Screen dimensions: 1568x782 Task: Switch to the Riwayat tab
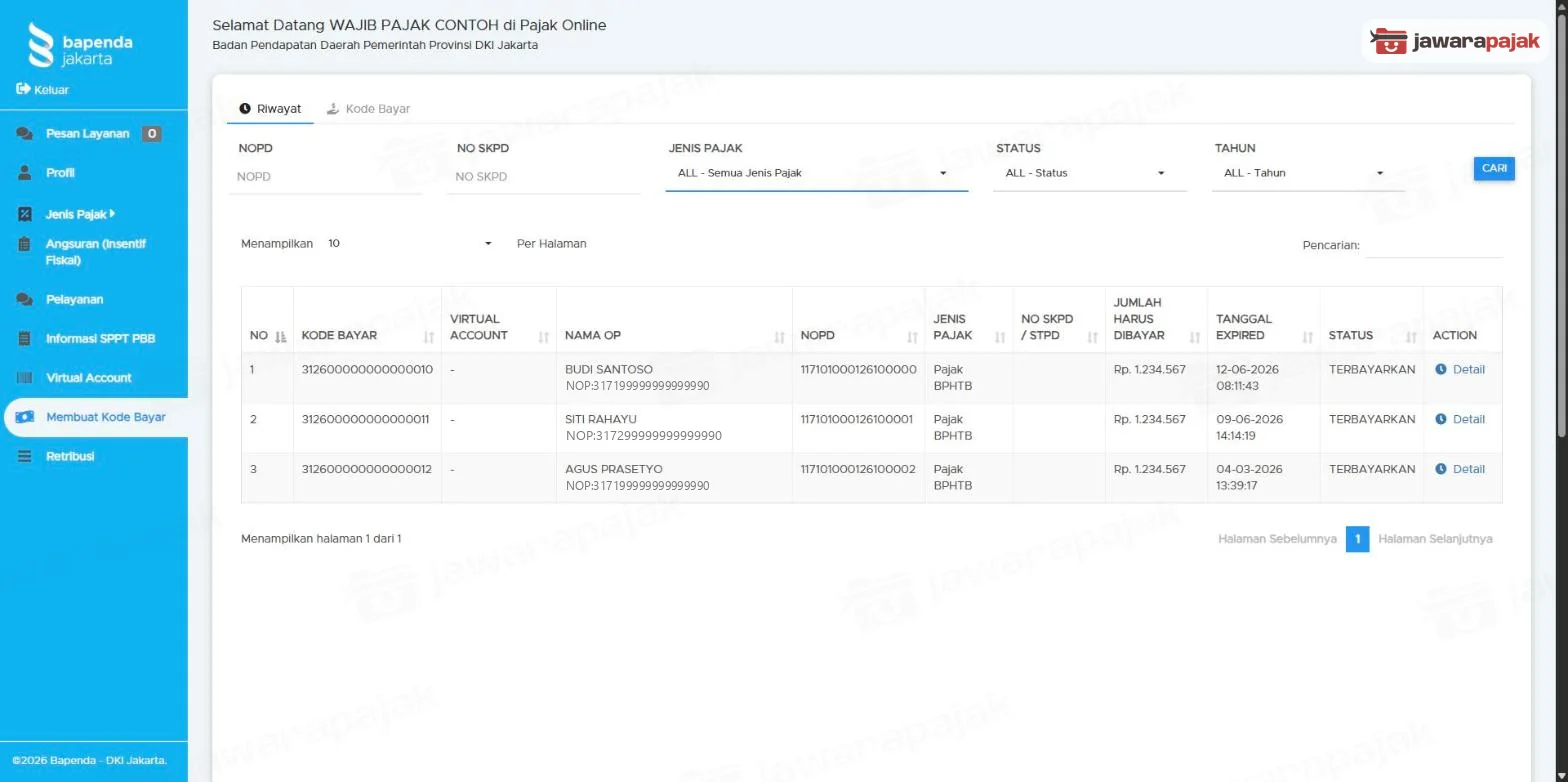click(x=270, y=109)
